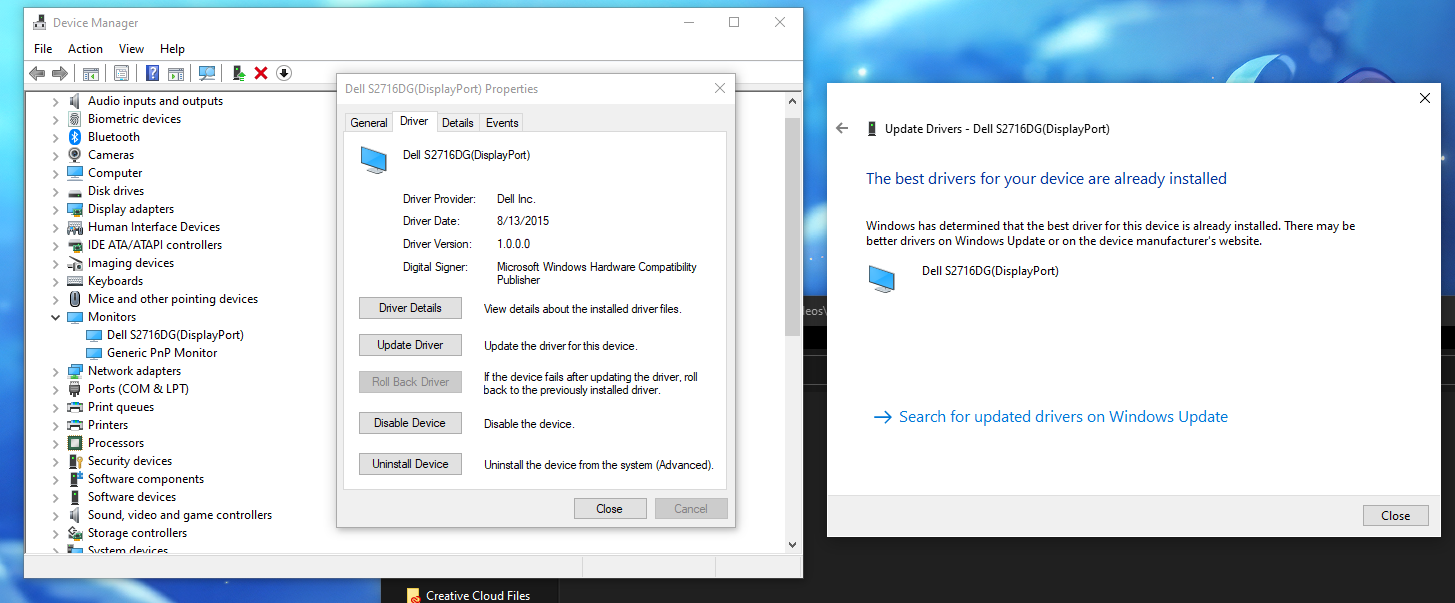The height and width of the screenshot is (603, 1455).
Task: Click the webcam icon beside Cameras
Action: [75, 155]
